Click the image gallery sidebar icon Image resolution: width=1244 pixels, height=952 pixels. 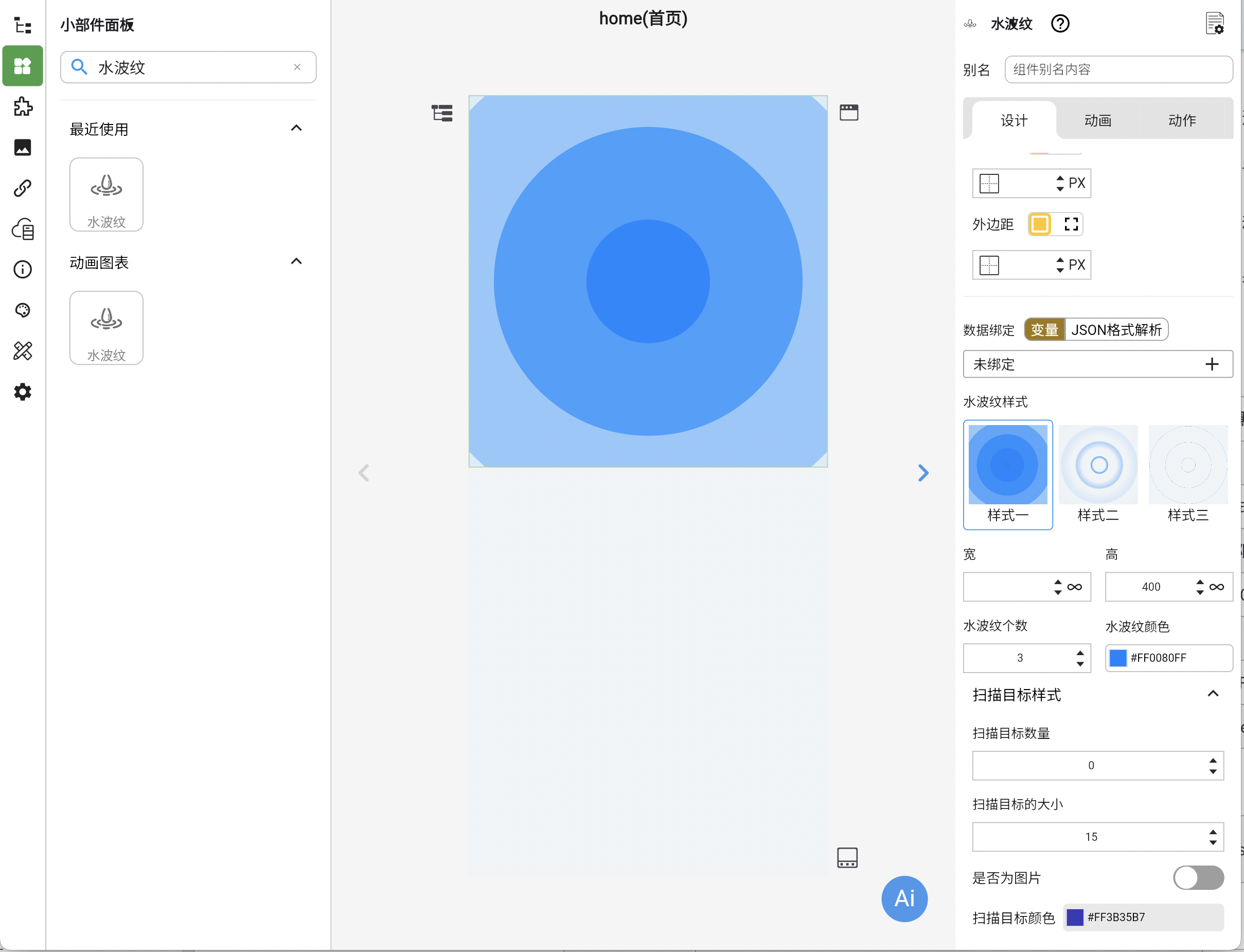23,147
